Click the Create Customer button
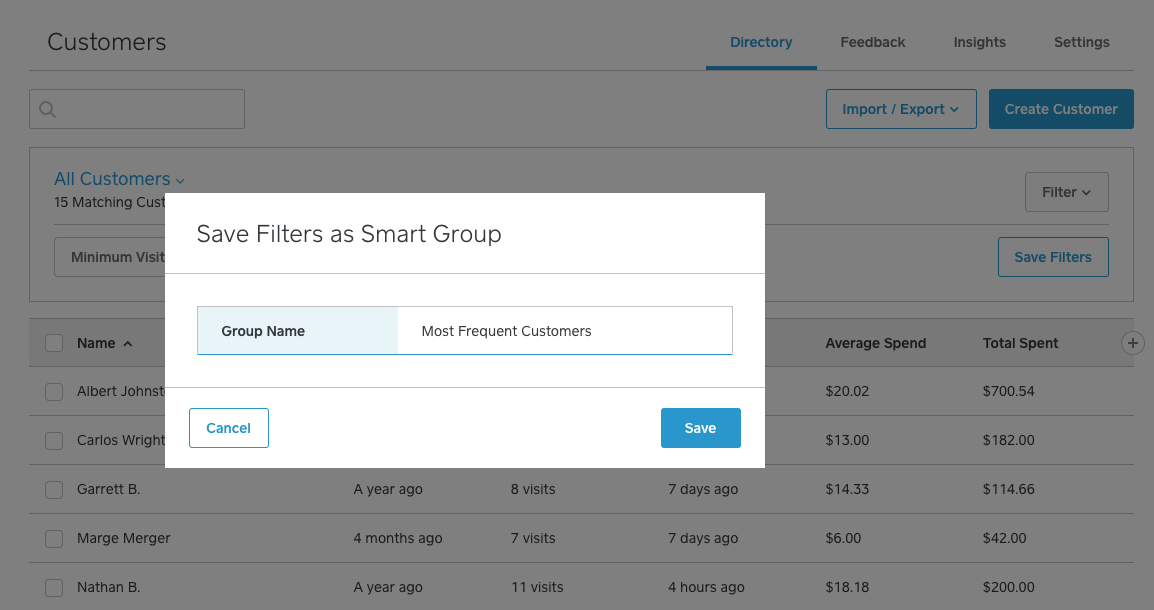This screenshot has width=1154, height=610. click(1061, 108)
